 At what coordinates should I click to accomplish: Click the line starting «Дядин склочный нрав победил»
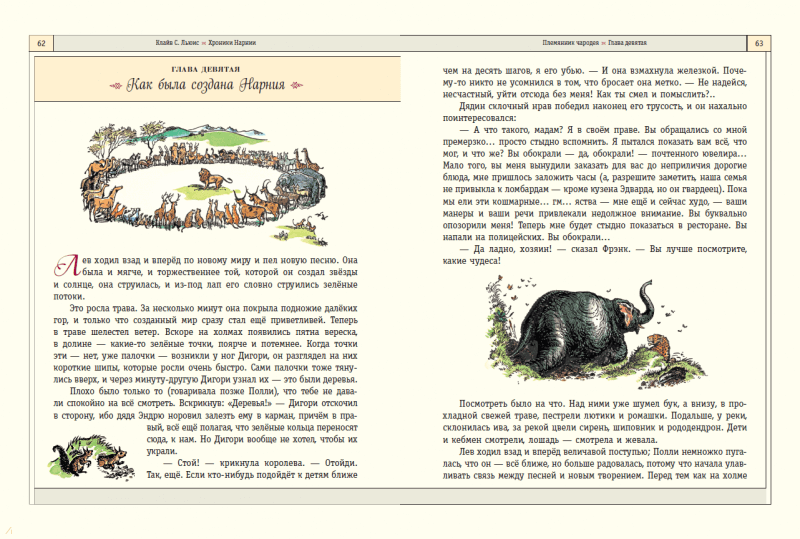pos(603,106)
